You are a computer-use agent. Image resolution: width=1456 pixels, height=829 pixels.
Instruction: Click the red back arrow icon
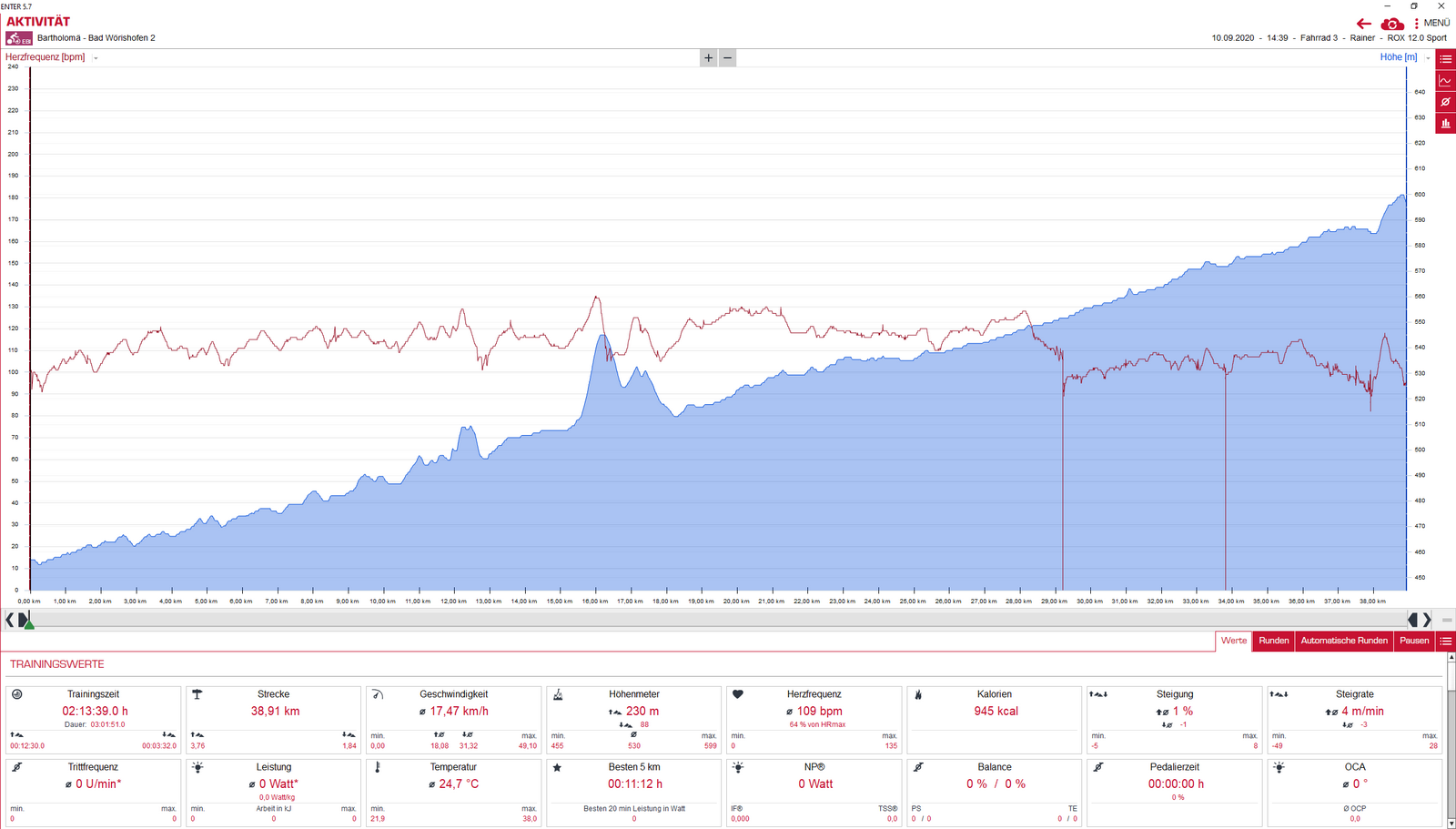pyautogui.click(x=1363, y=24)
